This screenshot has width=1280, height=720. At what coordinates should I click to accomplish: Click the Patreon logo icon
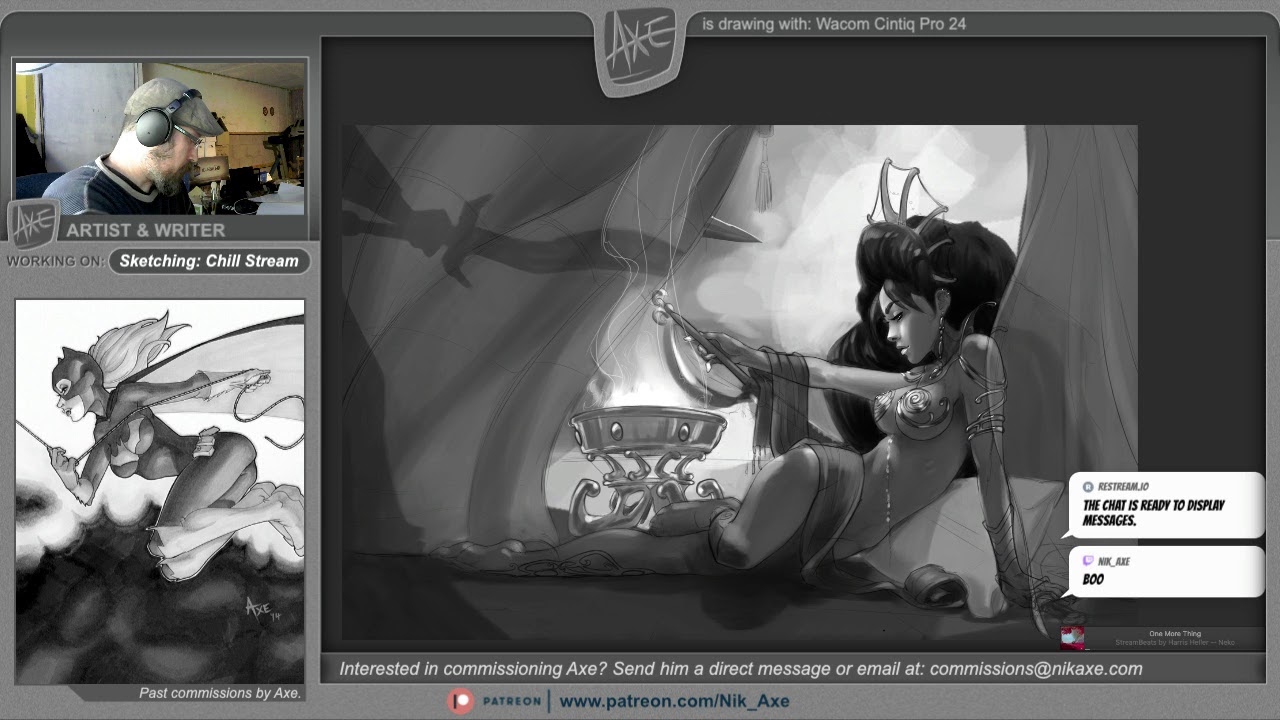click(x=460, y=701)
